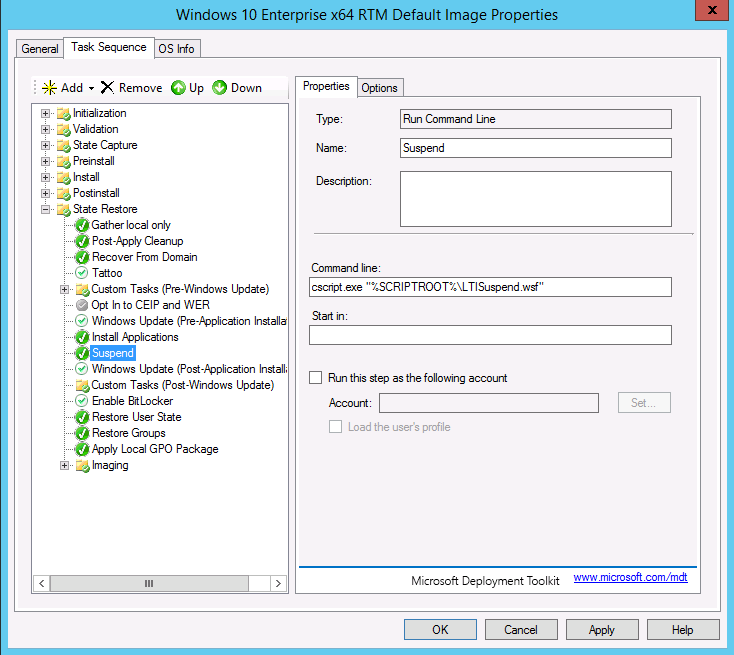Viewport: 734px width, 655px height.
Task: Click the Gather local only step icon
Action: click(82, 225)
